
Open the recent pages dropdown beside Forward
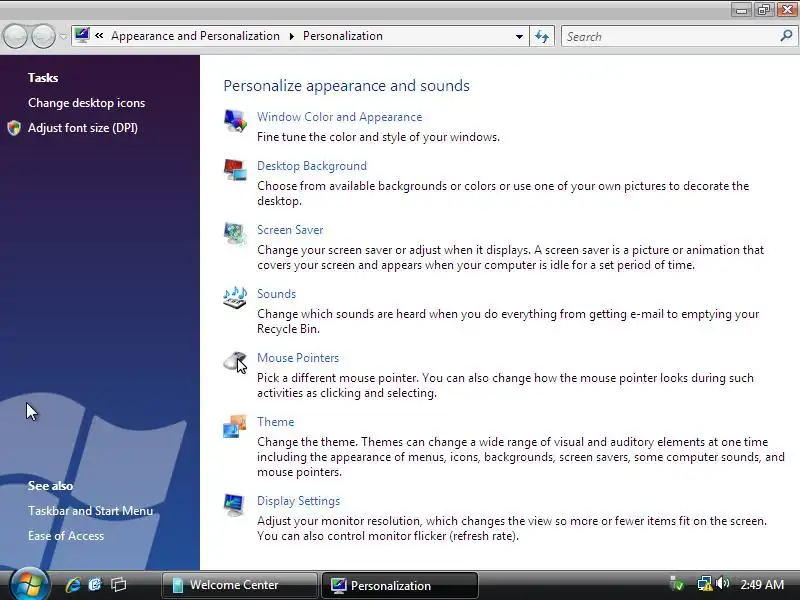(63, 36)
